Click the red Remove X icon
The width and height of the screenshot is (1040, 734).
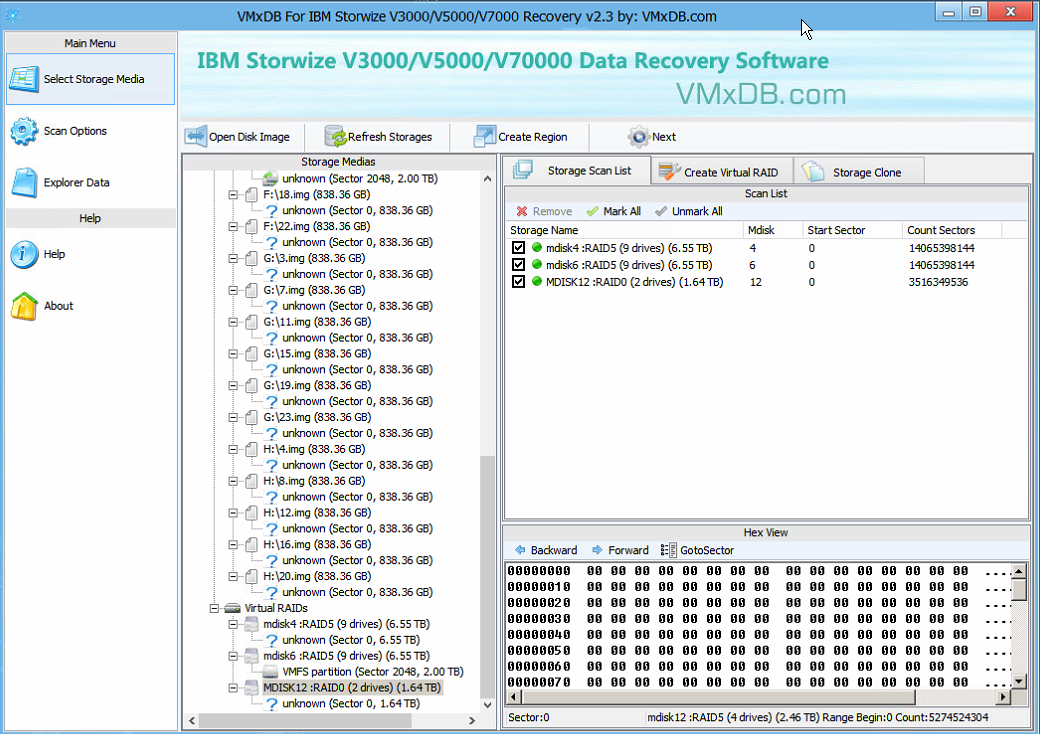click(x=522, y=211)
